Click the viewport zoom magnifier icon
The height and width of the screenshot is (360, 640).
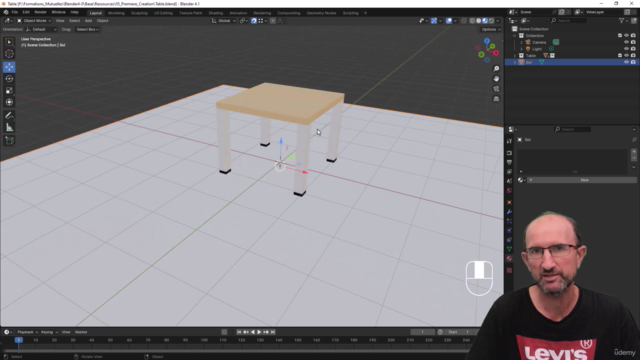tap(496, 69)
